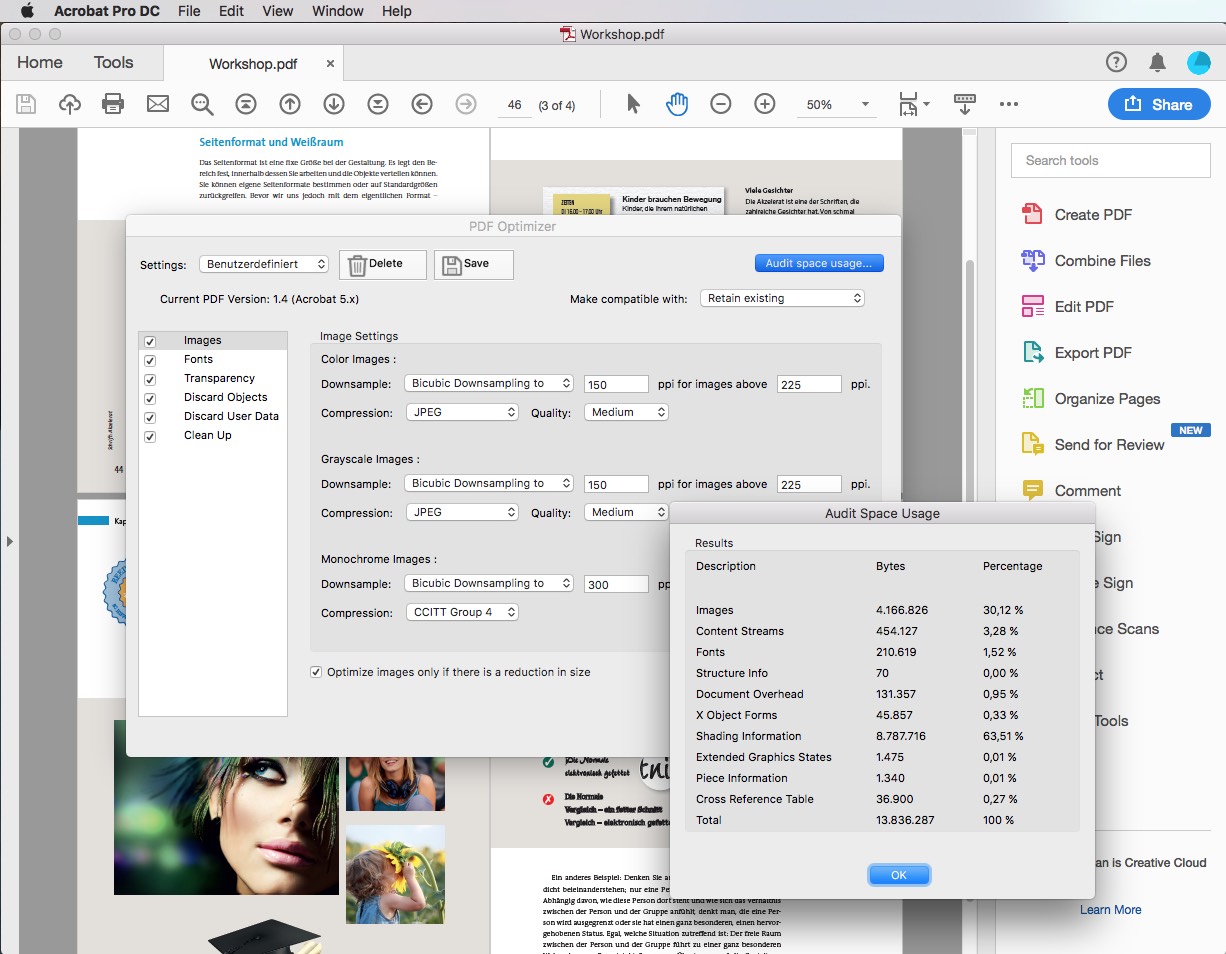Open the Window menu
This screenshot has height=954, width=1226.
tap(337, 11)
